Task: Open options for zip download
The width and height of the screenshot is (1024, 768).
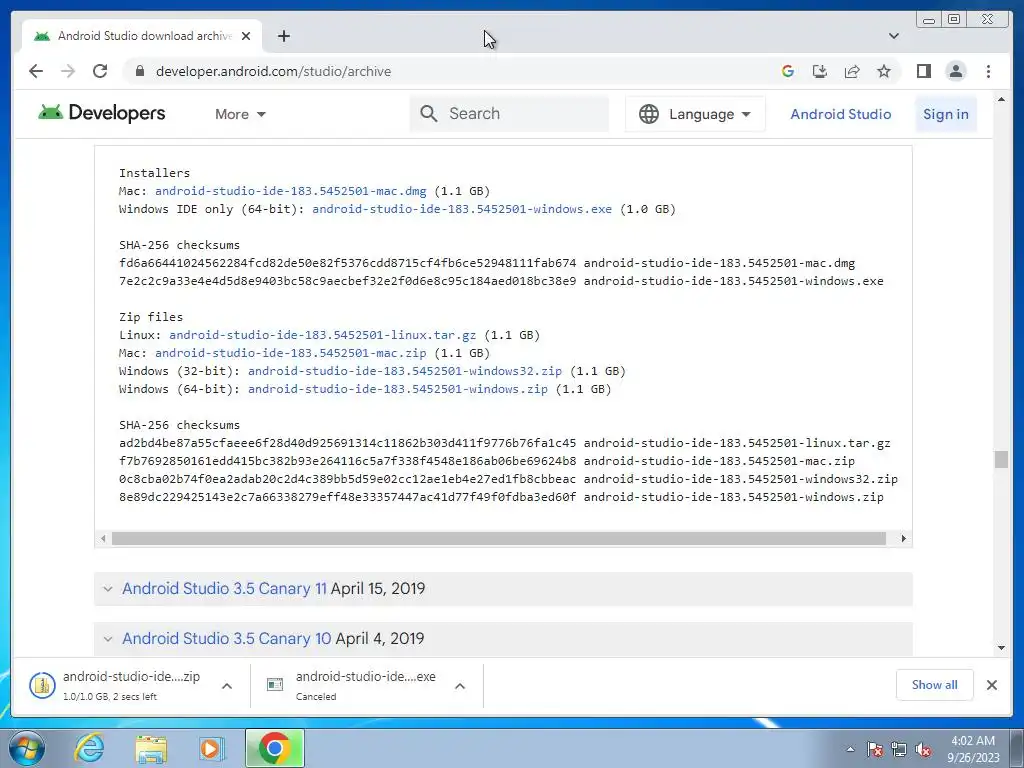Action: 227,686
